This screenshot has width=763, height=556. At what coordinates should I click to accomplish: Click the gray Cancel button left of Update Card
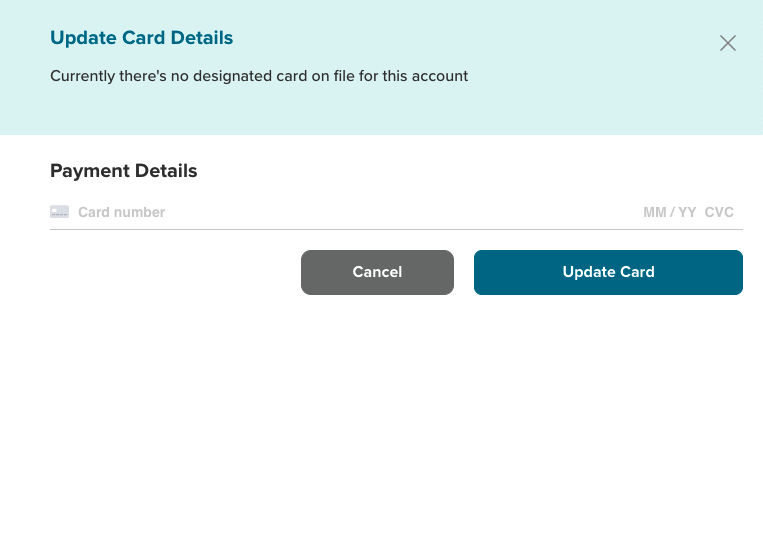(377, 272)
